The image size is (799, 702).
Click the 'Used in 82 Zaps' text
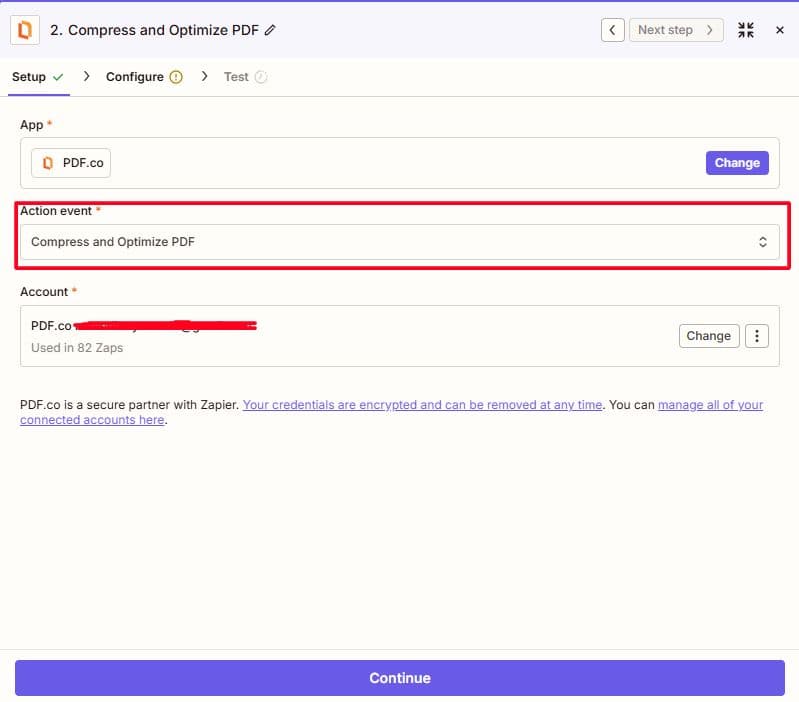[77, 348]
